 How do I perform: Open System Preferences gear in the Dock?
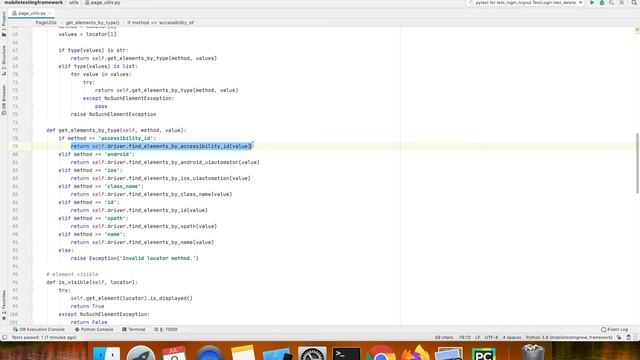point(312,353)
